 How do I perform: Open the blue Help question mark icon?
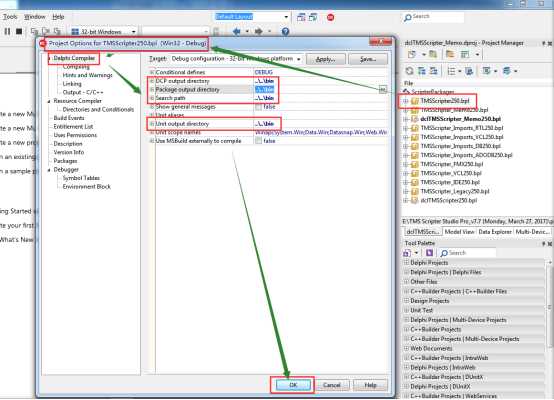[285, 31]
